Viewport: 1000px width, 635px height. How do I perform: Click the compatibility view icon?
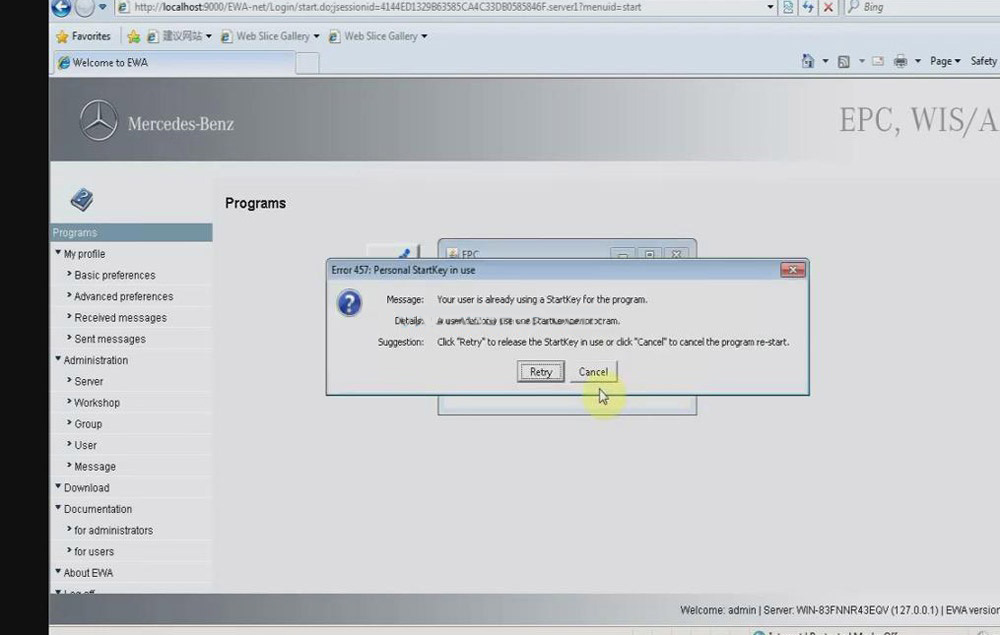(788, 7)
